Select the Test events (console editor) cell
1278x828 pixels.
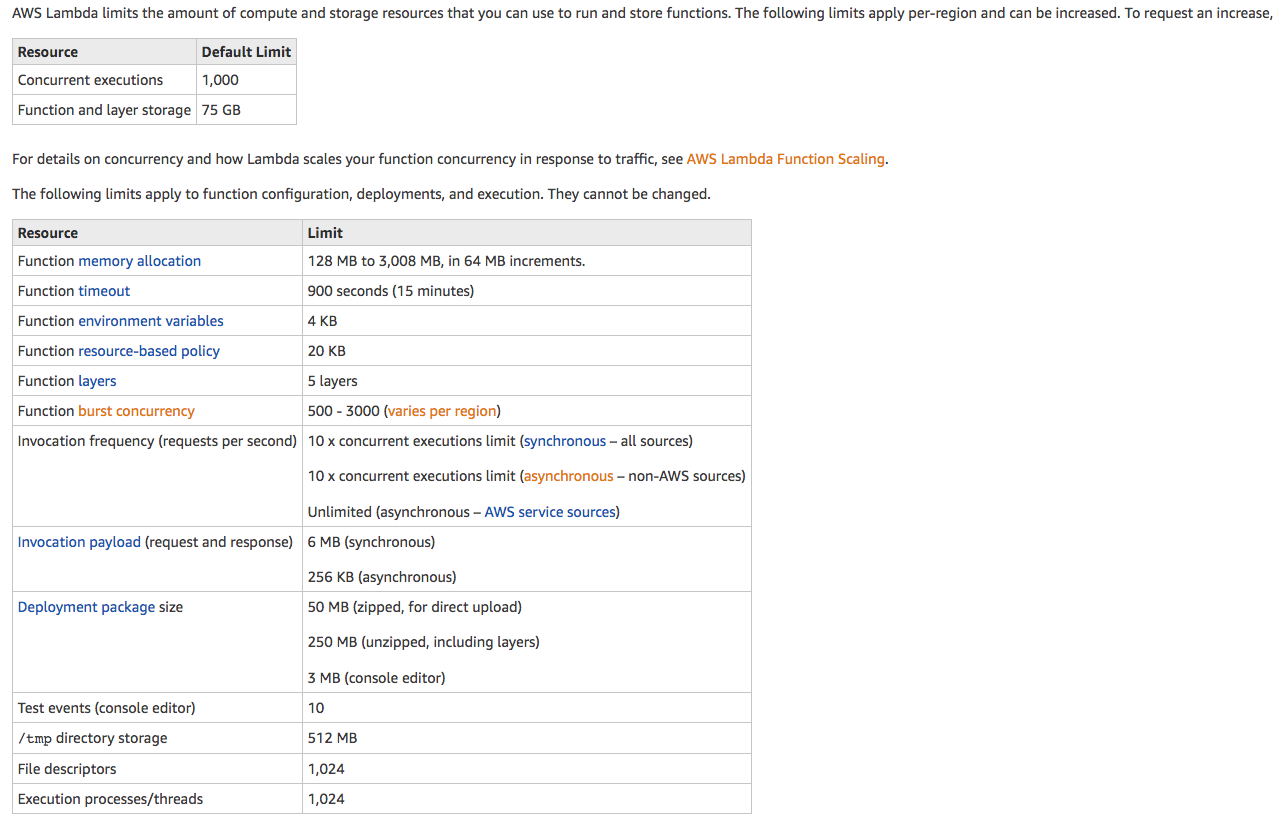pyautogui.click(x=157, y=708)
